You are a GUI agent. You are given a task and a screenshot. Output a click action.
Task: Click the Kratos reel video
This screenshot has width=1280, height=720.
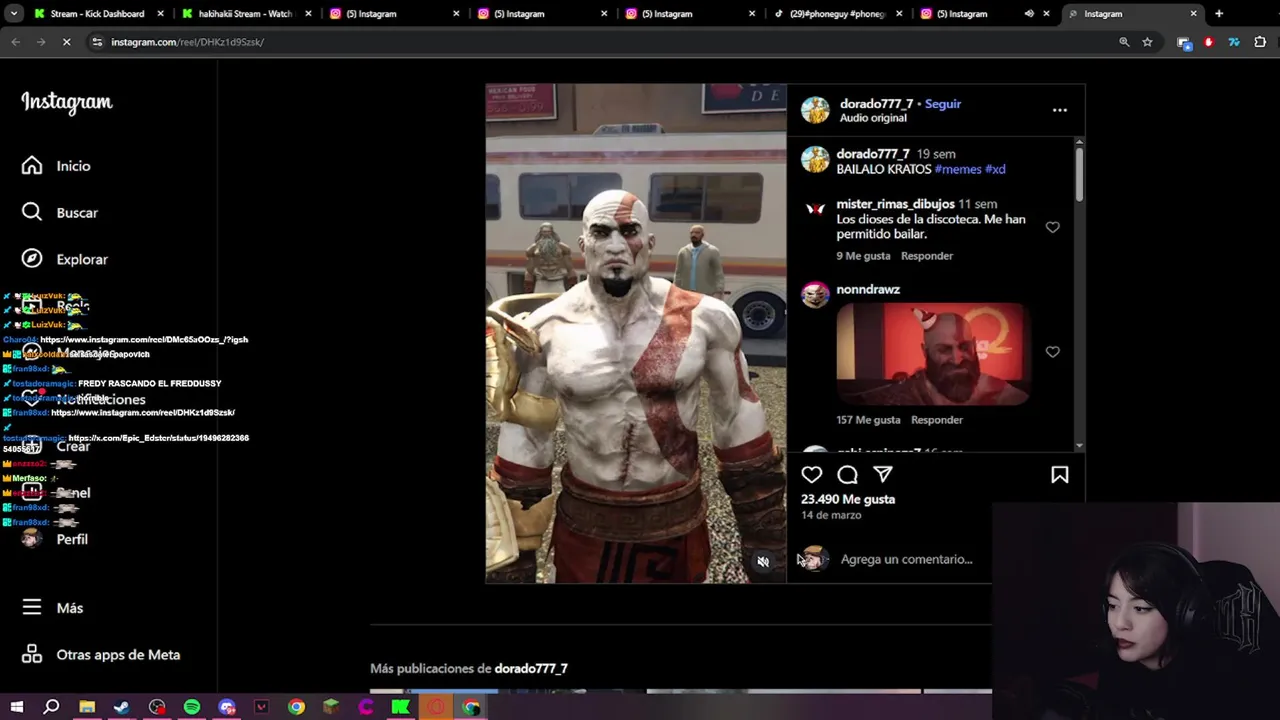pos(636,333)
